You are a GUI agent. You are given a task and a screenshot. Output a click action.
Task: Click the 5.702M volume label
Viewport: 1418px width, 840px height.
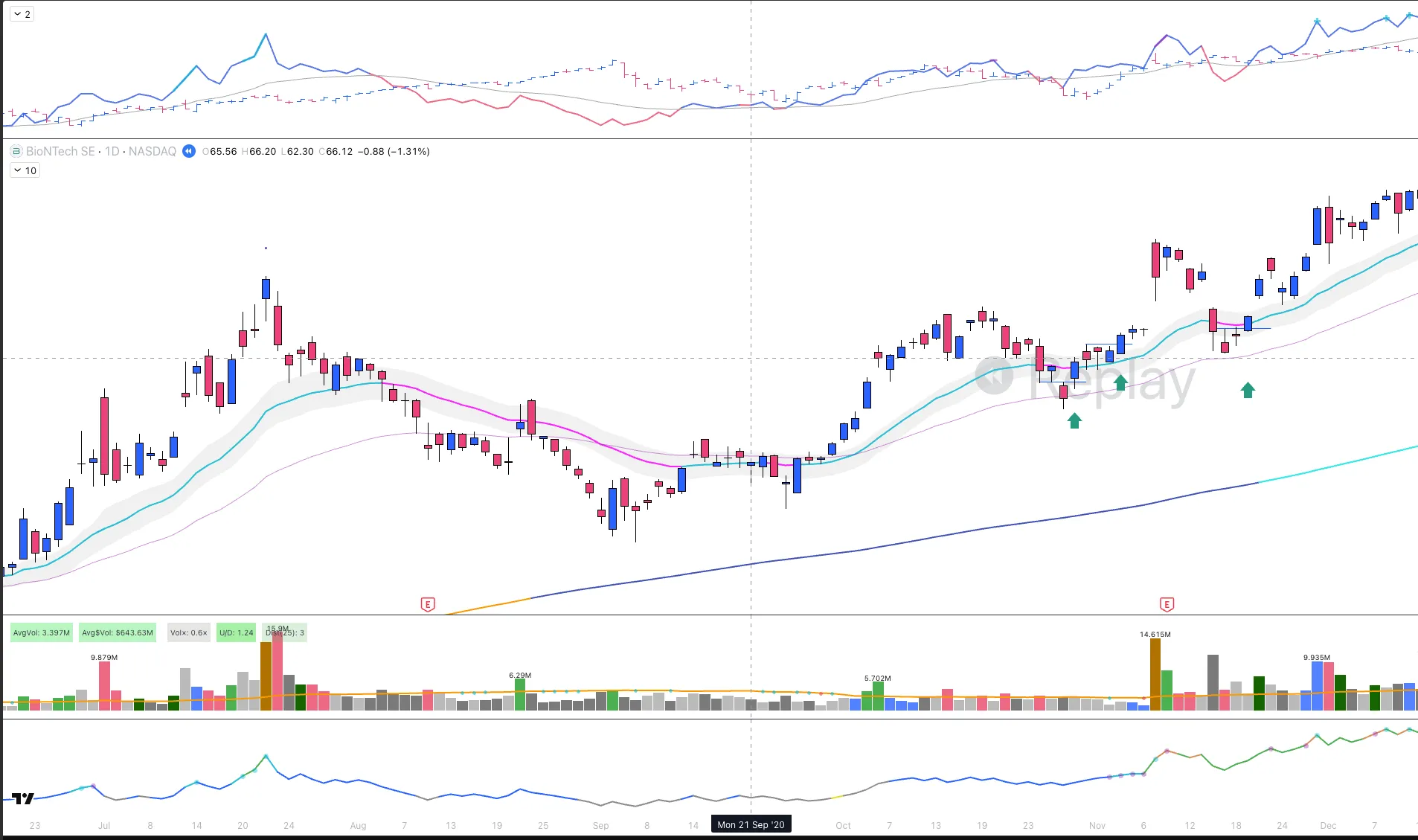(x=878, y=679)
